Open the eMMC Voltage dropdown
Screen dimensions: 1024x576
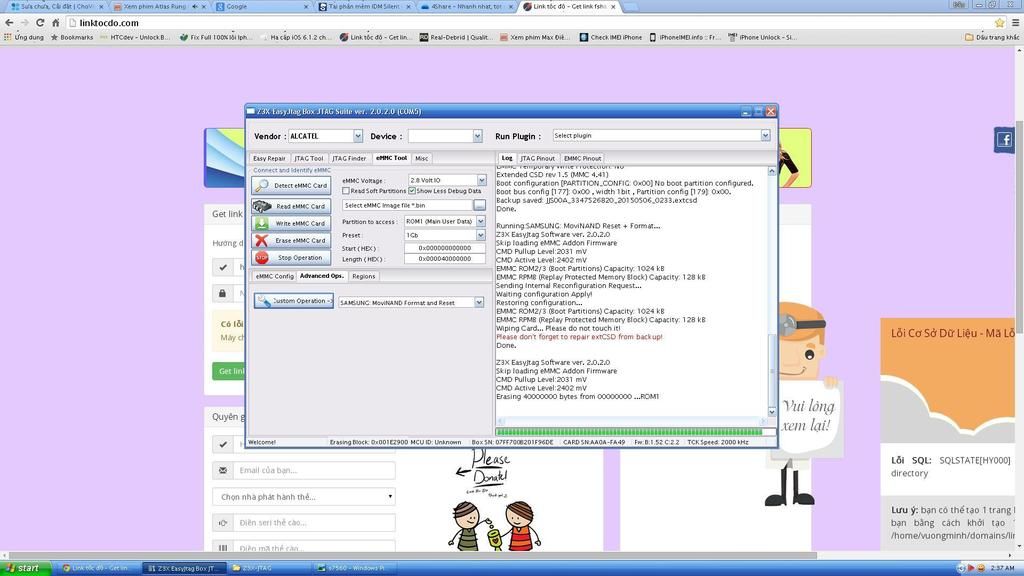481,180
